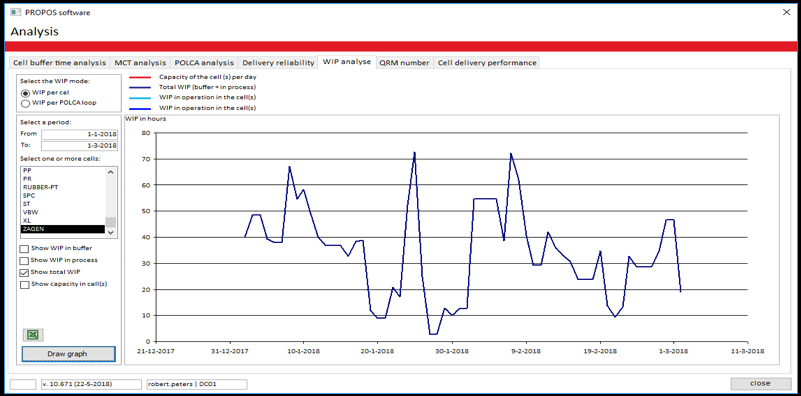Click the Excel export icon

(33, 335)
